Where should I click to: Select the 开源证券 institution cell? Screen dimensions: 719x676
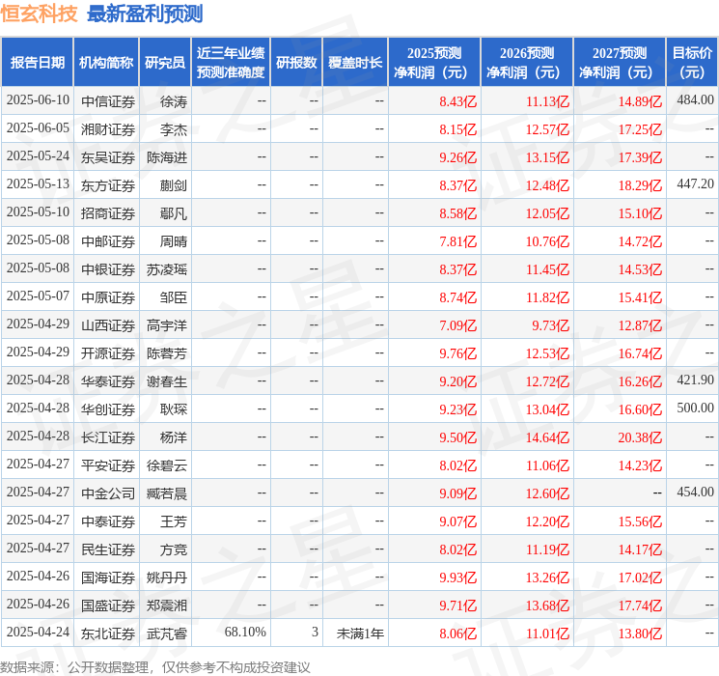108,354
